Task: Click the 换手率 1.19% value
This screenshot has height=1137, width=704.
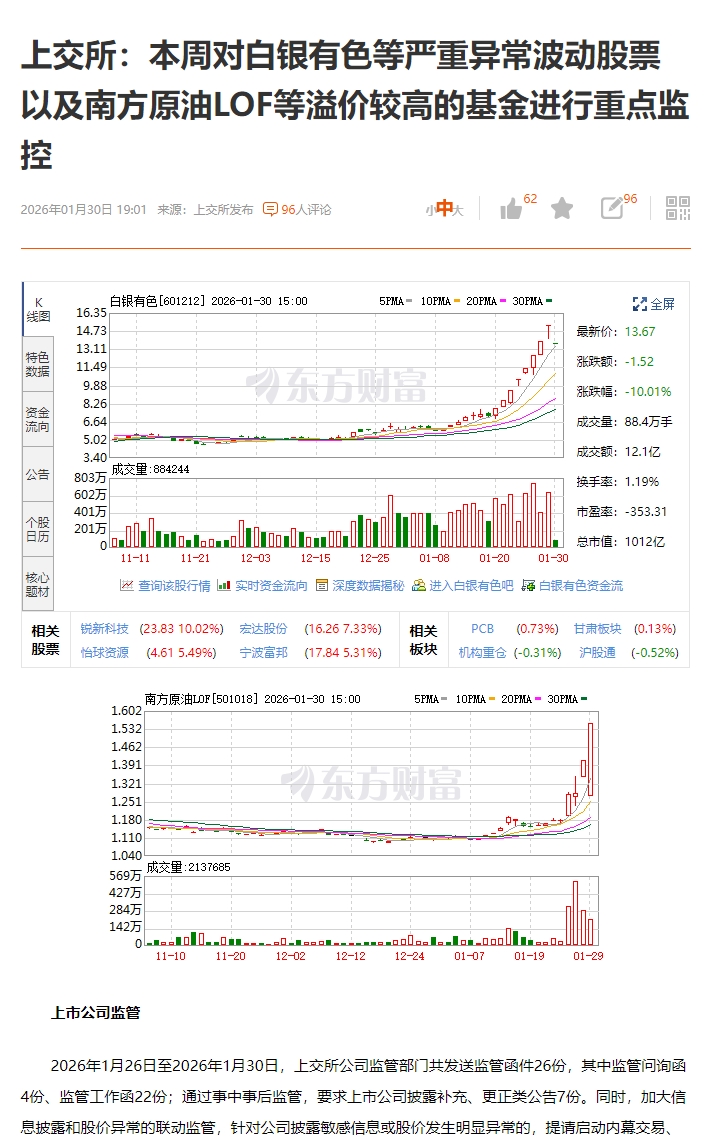Action: point(642,481)
